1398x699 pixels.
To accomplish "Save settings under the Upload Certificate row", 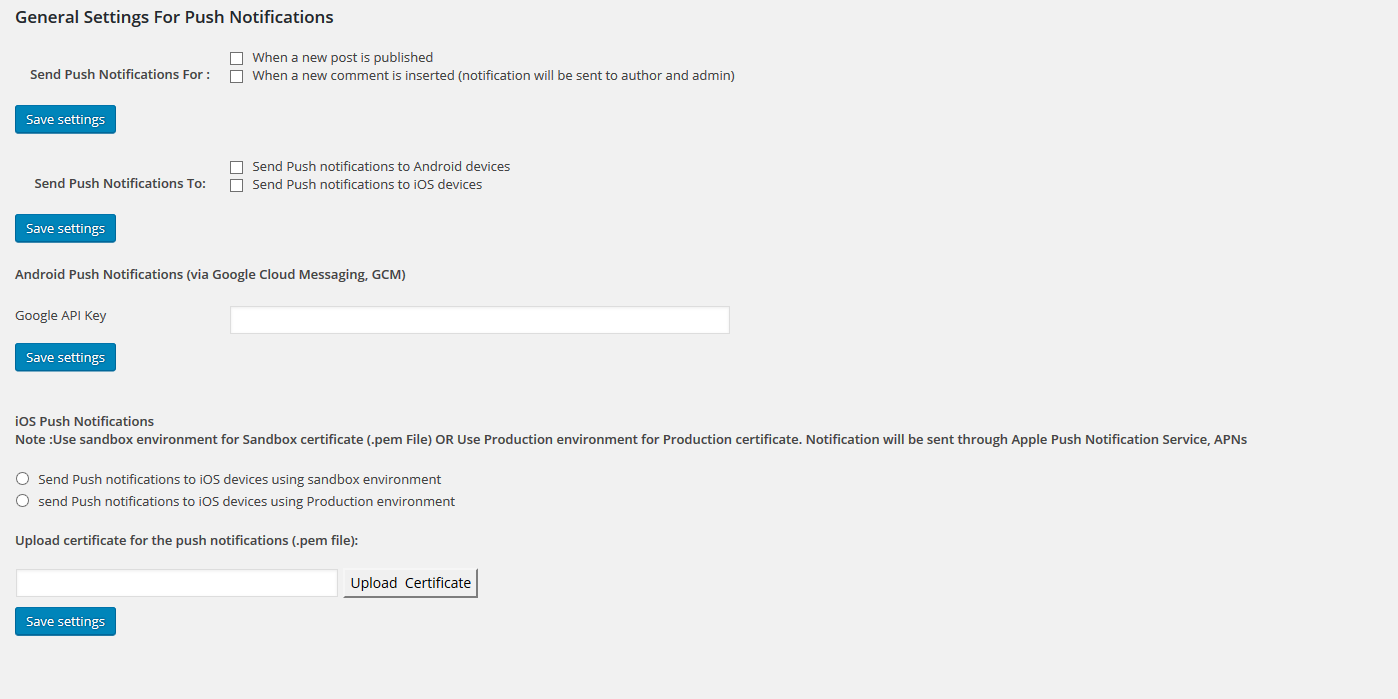I will (65, 621).
